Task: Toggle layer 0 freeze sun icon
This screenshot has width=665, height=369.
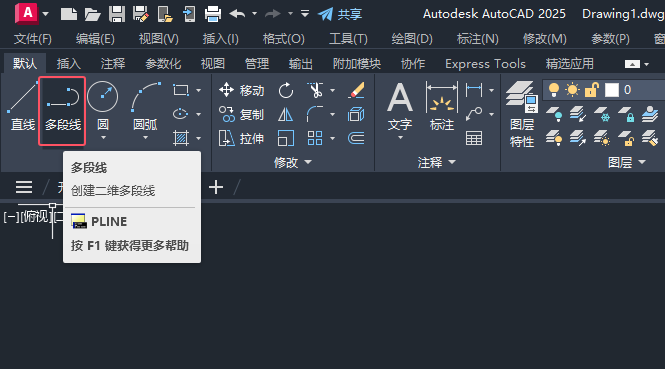Action: point(572,90)
